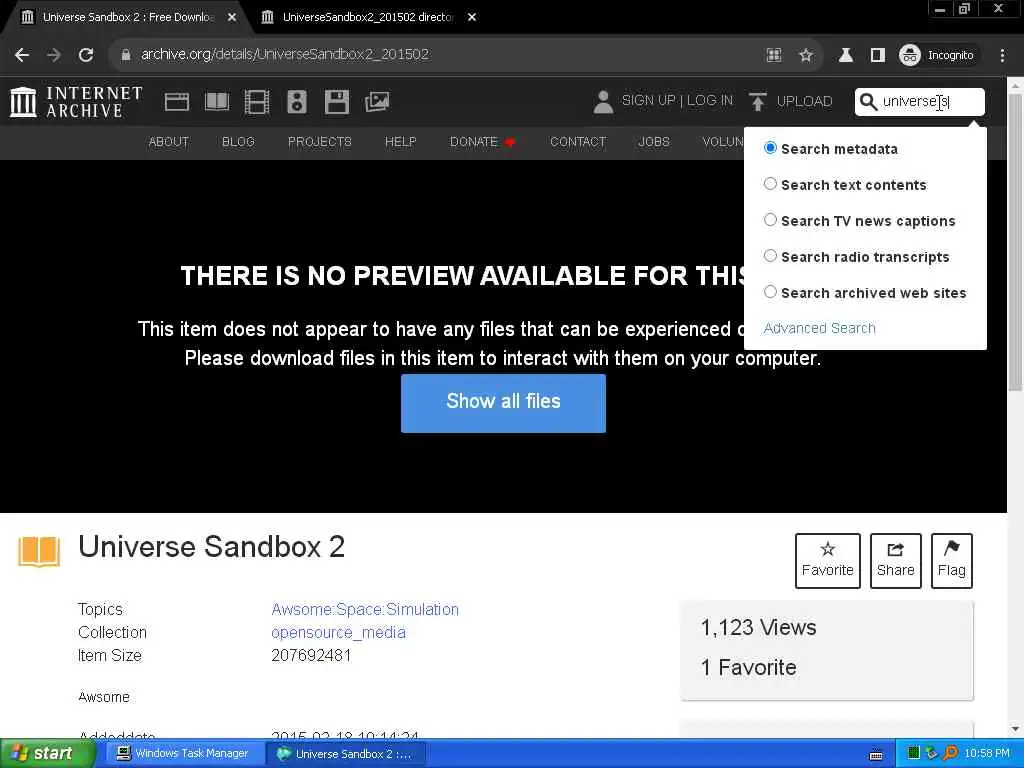Click the Show all files button
The height and width of the screenshot is (768, 1024).
pyautogui.click(x=504, y=403)
